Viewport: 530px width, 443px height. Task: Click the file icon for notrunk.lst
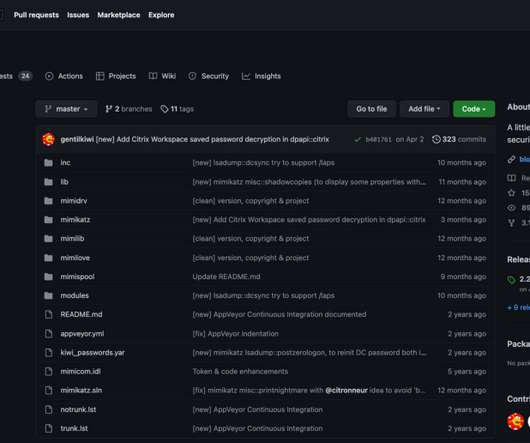coord(49,410)
